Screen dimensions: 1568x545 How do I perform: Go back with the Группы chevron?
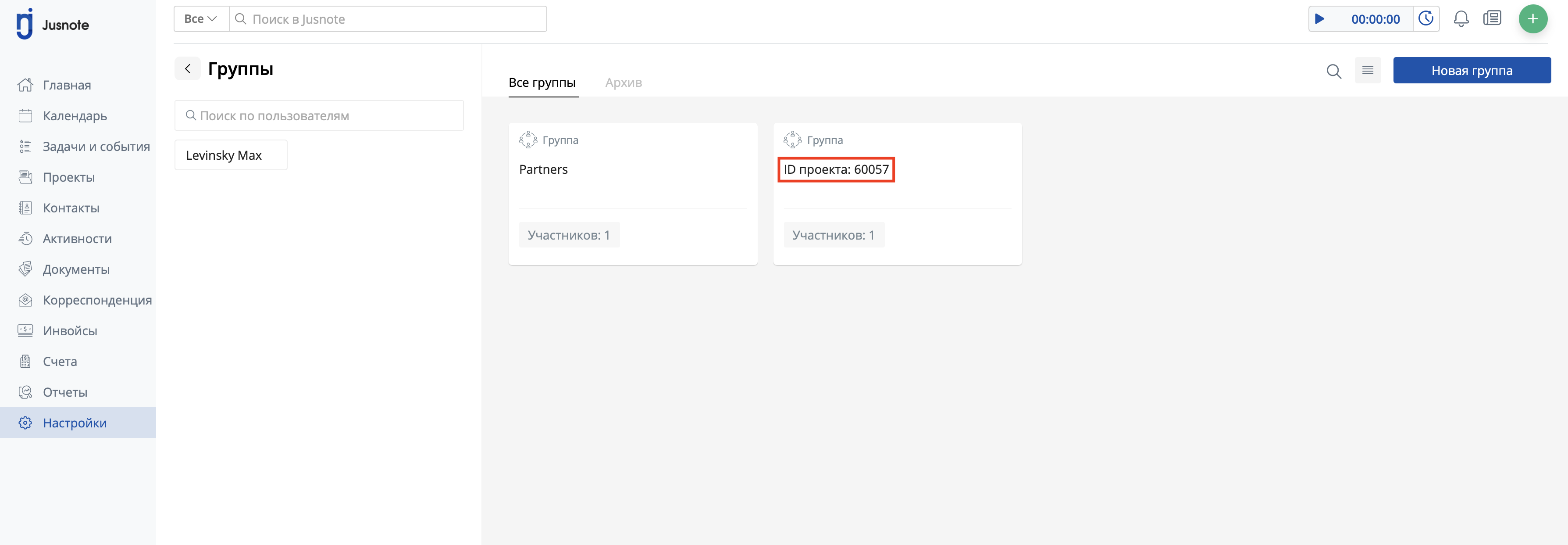click(188, 69)
